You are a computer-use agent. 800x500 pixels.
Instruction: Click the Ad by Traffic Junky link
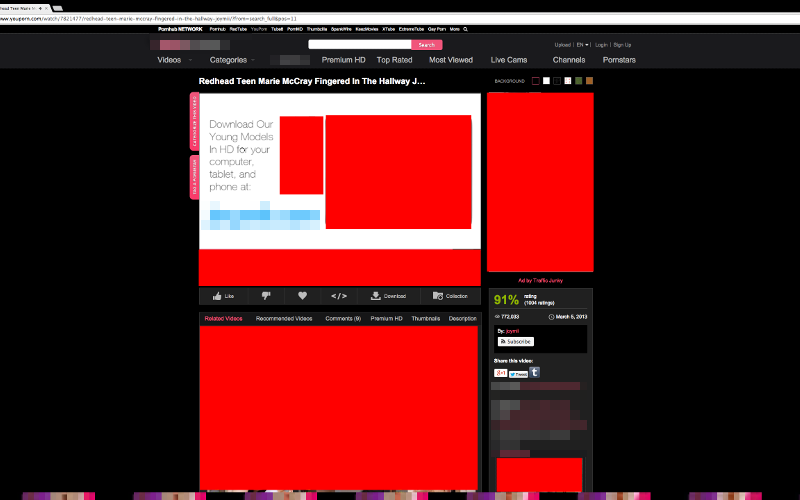pyautogui.click(x=540, y=281)
